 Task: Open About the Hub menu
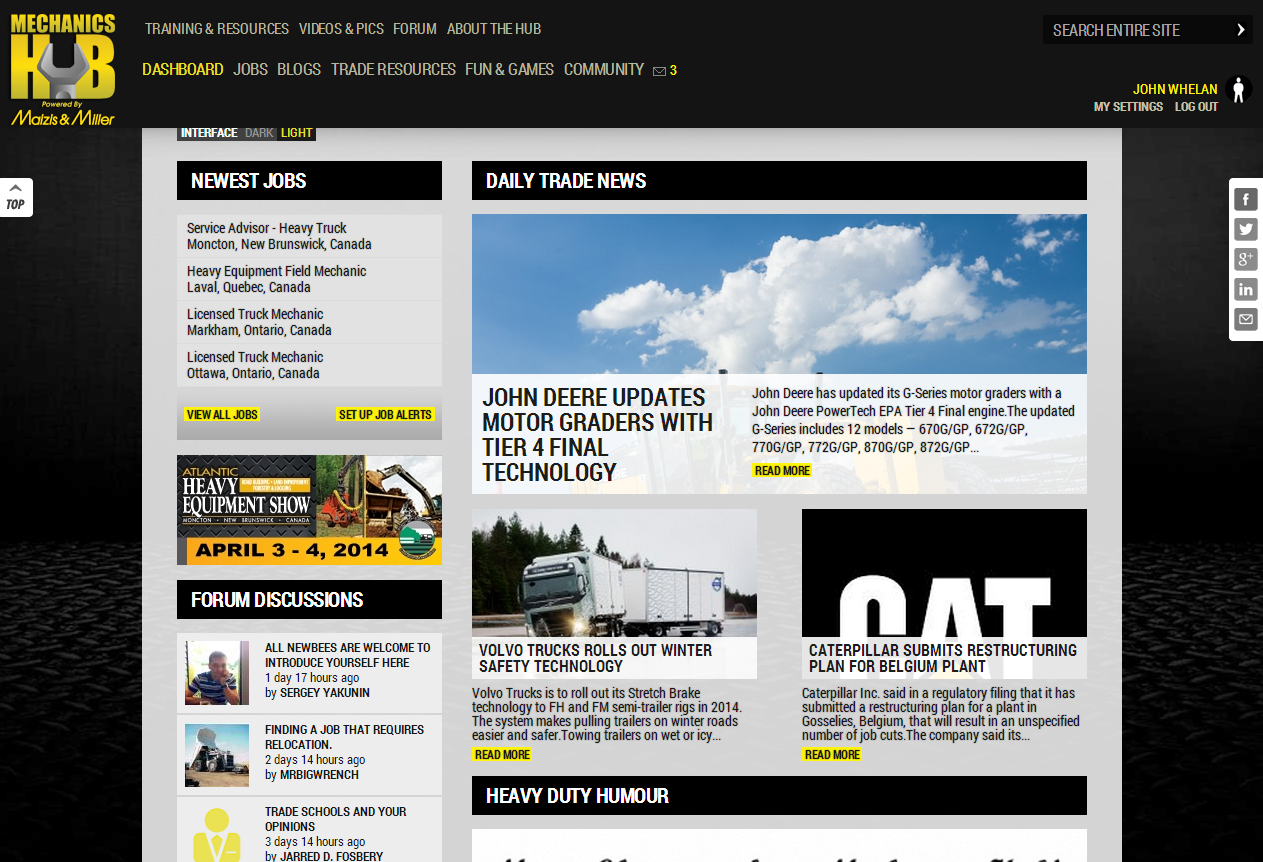click(494, 29)
